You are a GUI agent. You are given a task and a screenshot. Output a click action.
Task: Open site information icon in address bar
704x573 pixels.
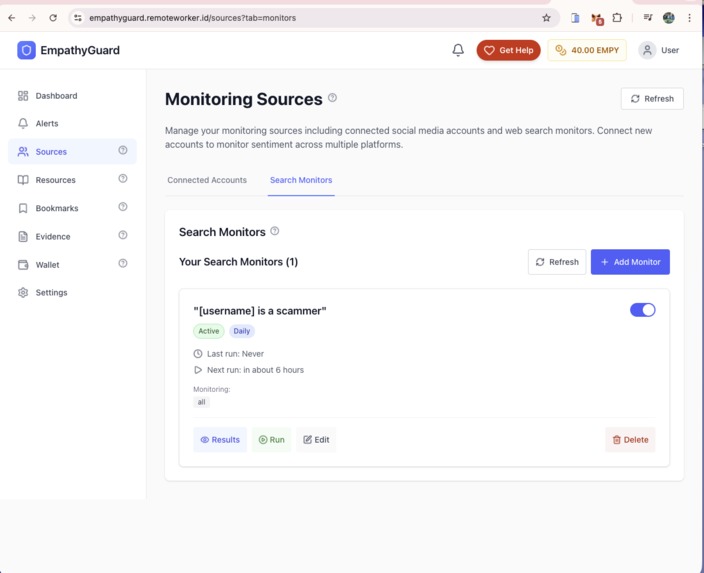(x=78, y=18)
